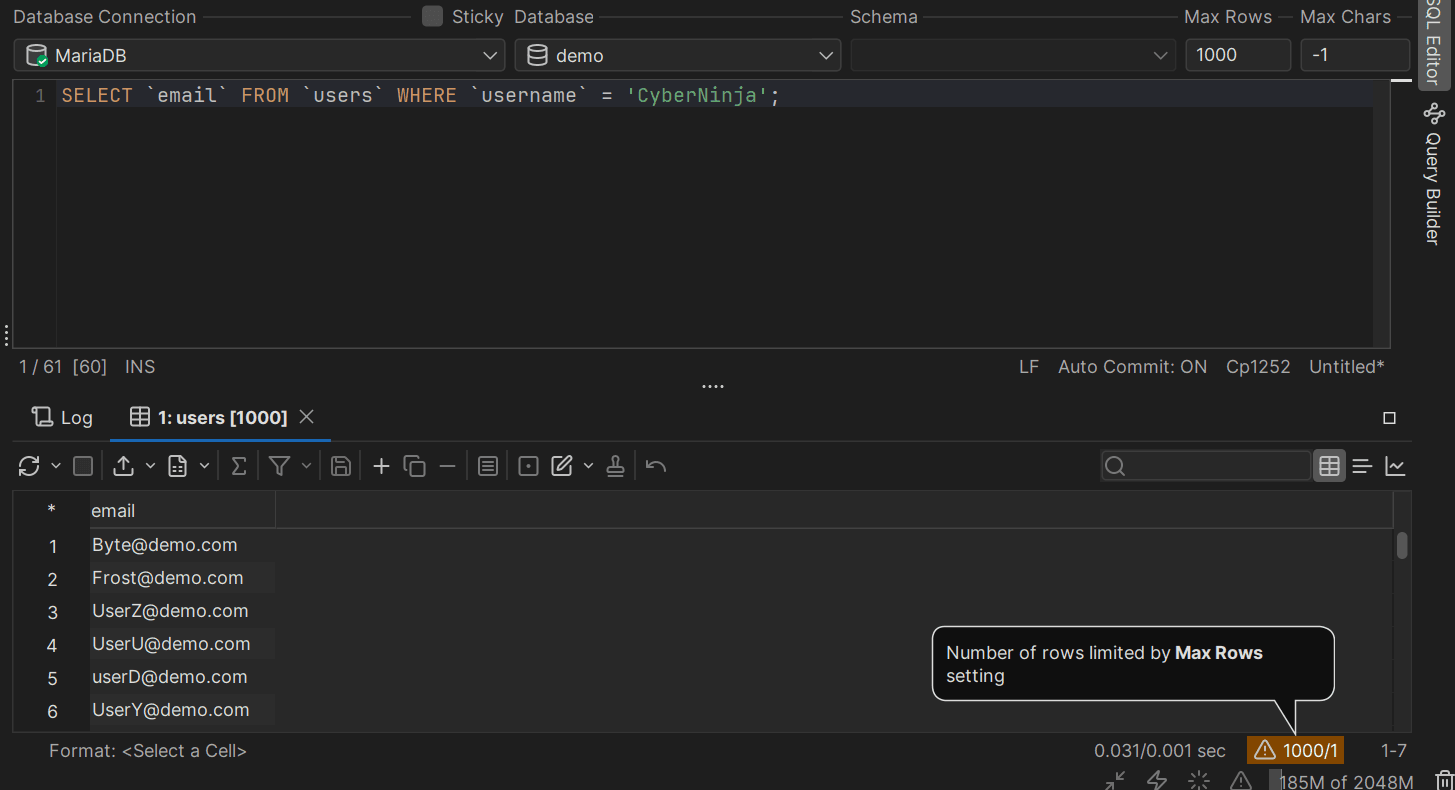The height and width of the screenshot is (790, 1455).
Task: Select the UserZ@demo.com cell
Action: (182, 611)
